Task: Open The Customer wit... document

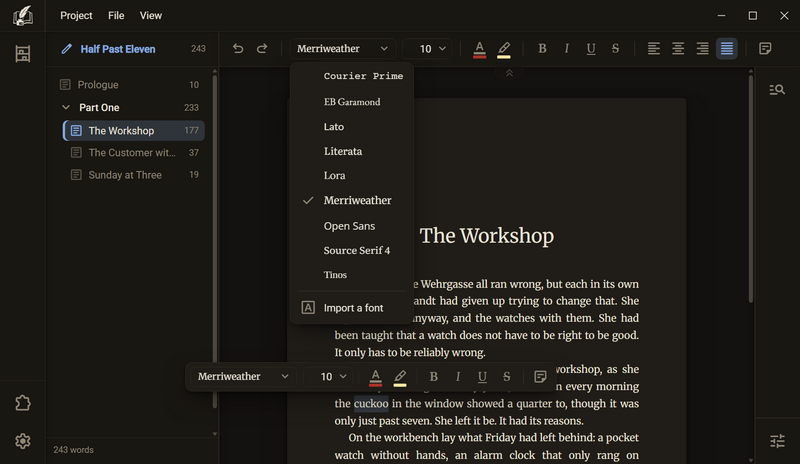Action: coord(134,153)
